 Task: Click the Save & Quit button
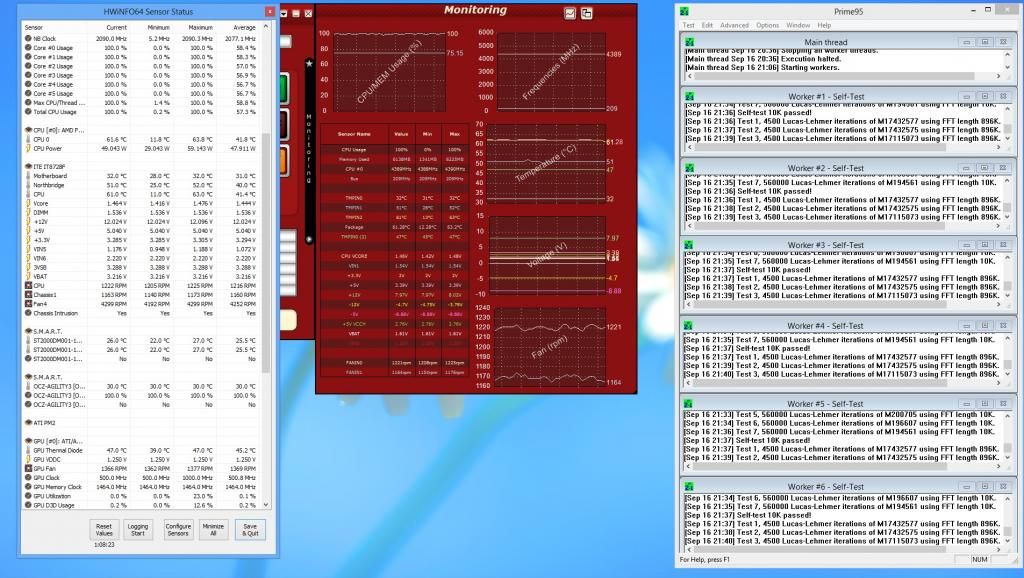[x=250, y=529]
